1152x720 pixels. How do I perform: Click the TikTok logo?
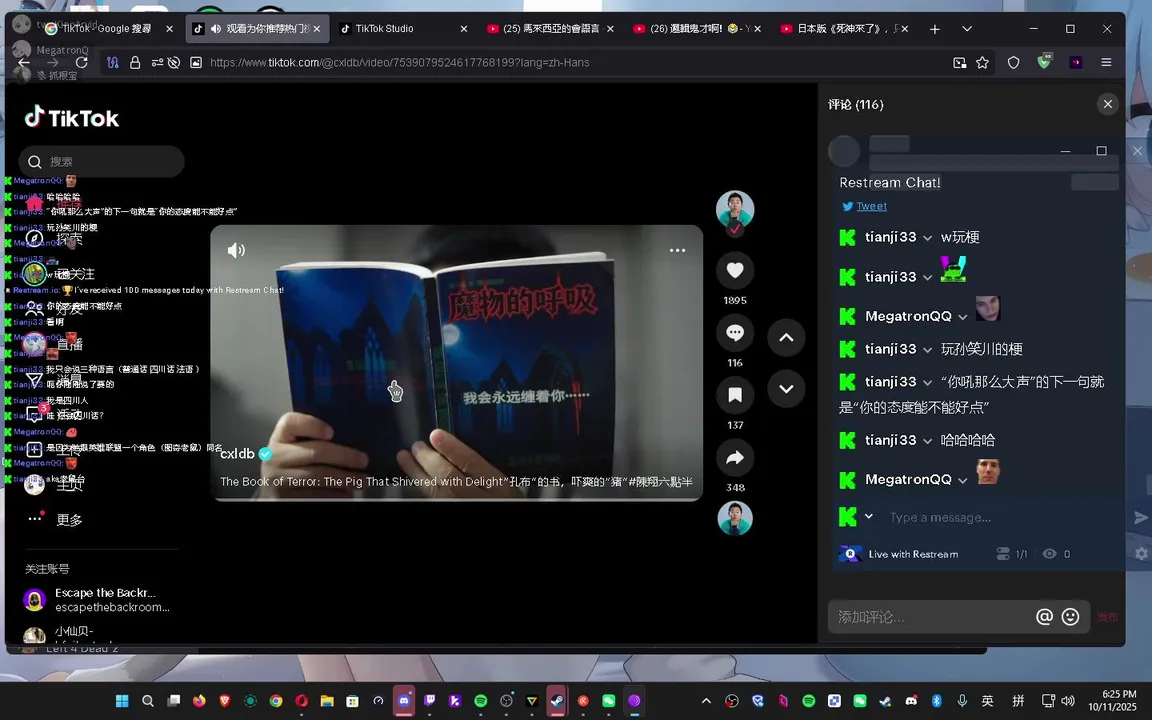click(x=72, y=118)
